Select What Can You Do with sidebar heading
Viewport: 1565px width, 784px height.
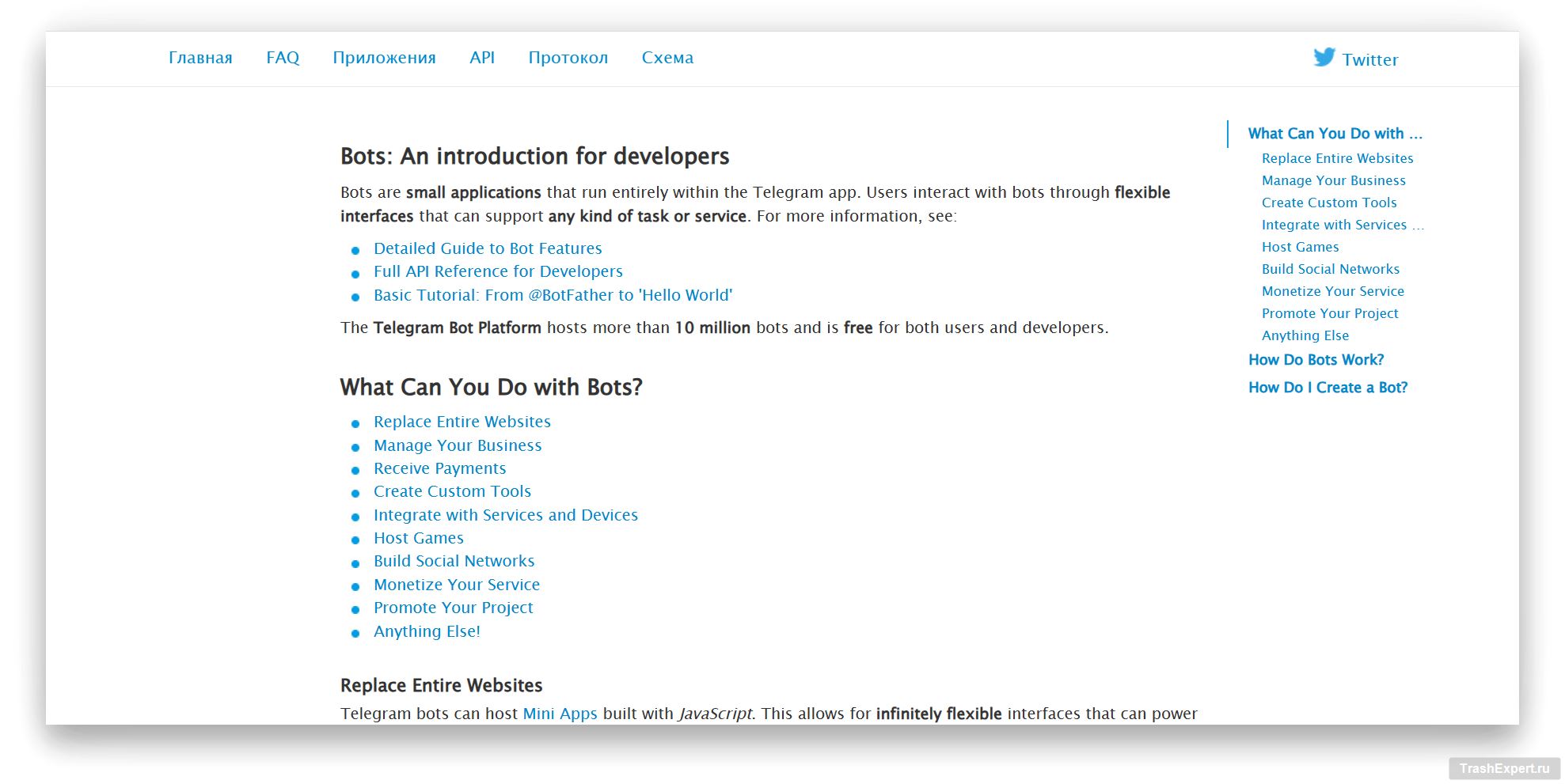[x=1335, y=134]
